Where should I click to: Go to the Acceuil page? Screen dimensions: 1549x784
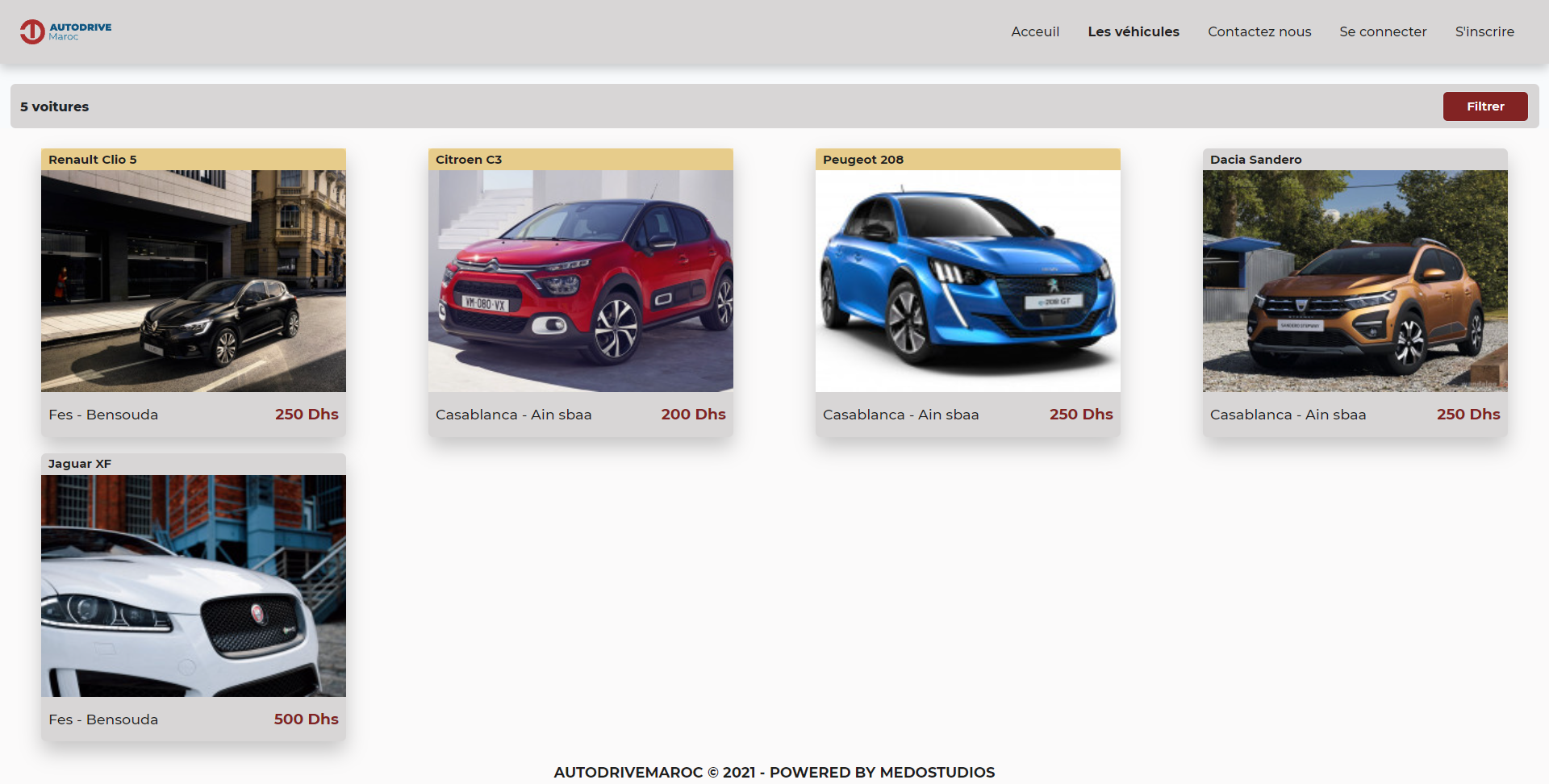coord(1035,31)
